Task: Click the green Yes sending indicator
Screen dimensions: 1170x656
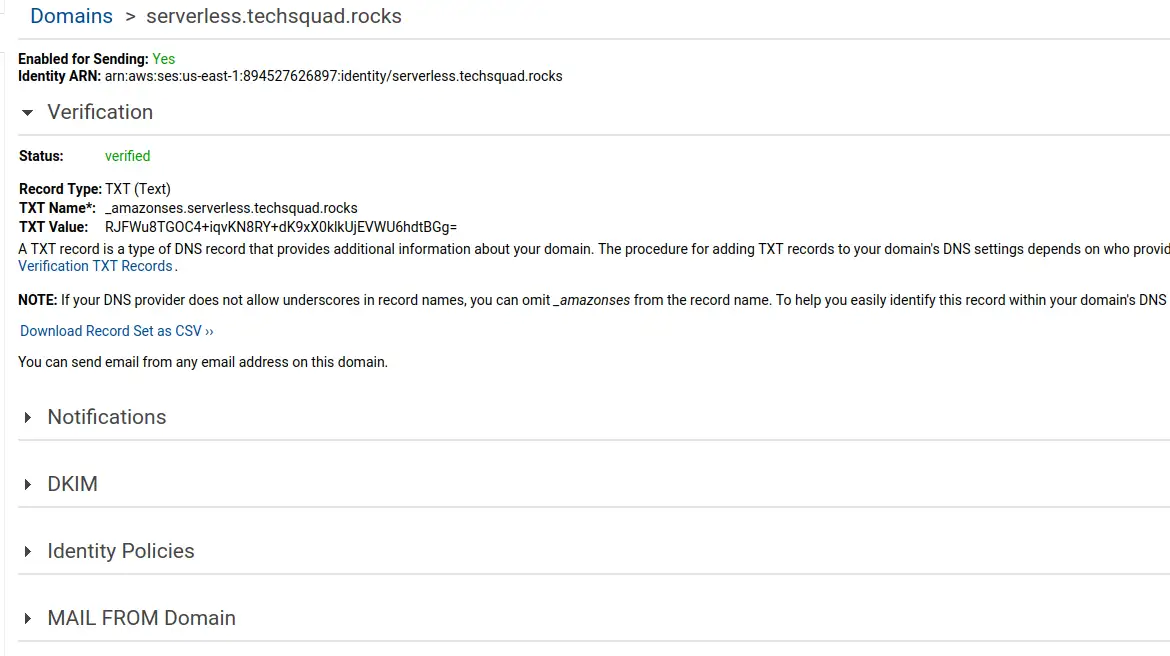Action: [163, 59]
